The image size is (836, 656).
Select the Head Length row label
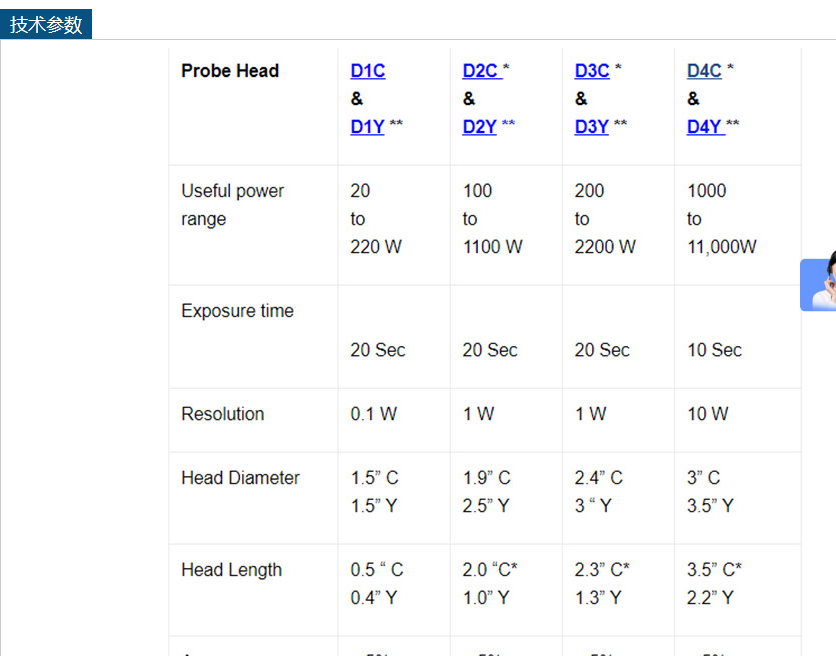[x=231, y=570]
